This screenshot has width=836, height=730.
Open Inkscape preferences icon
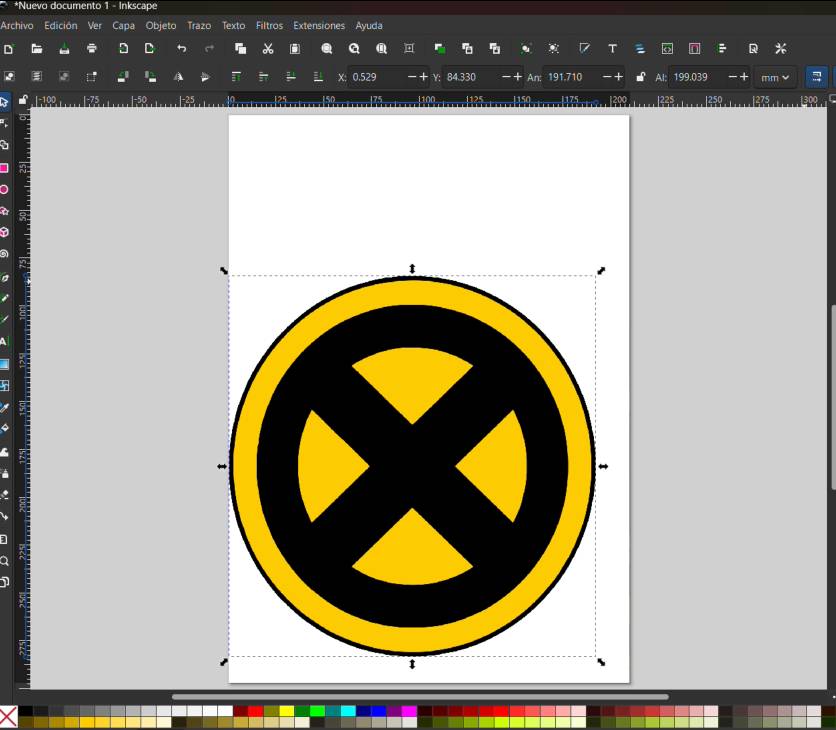tap(781, 49)
